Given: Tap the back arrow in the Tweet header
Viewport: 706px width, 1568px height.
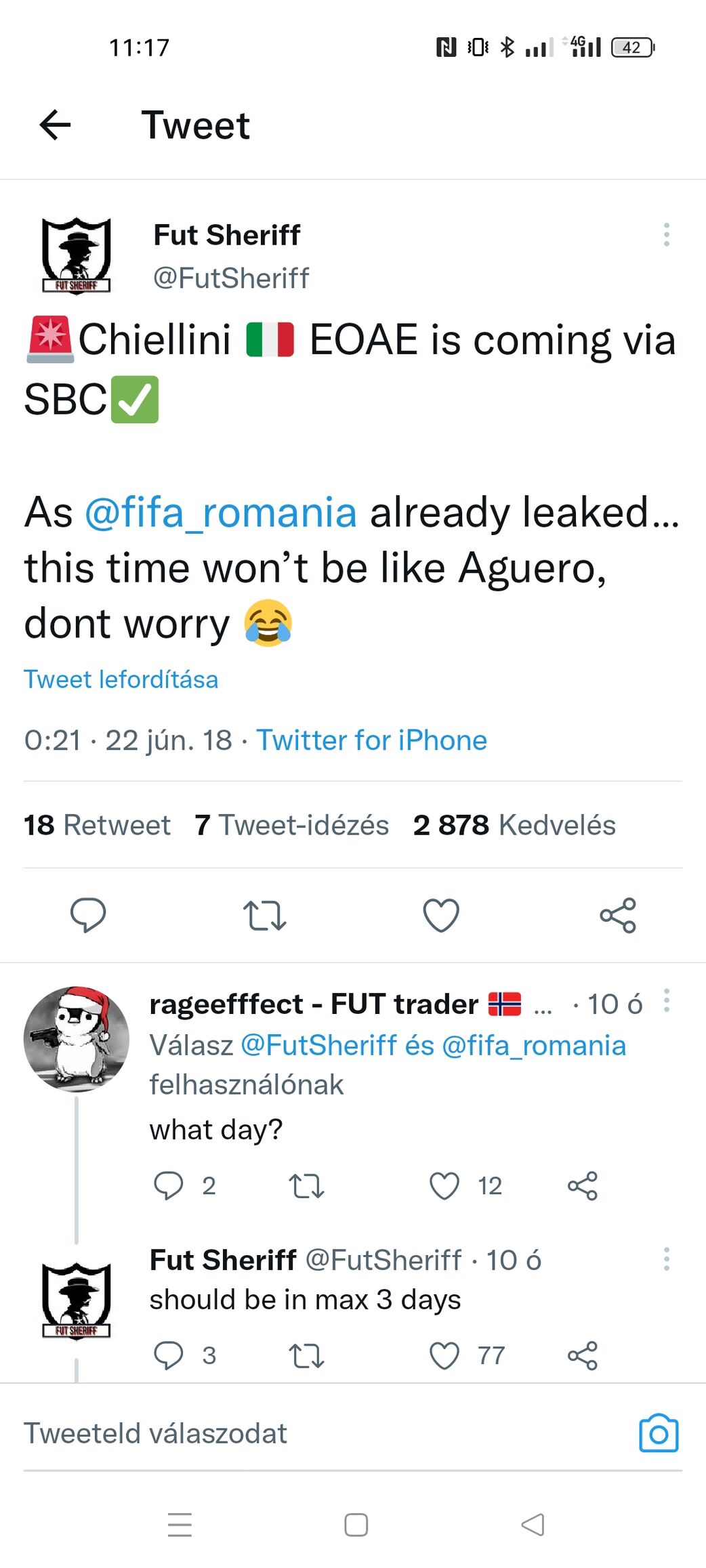Looking at the screenshot, I should (56, 125).
